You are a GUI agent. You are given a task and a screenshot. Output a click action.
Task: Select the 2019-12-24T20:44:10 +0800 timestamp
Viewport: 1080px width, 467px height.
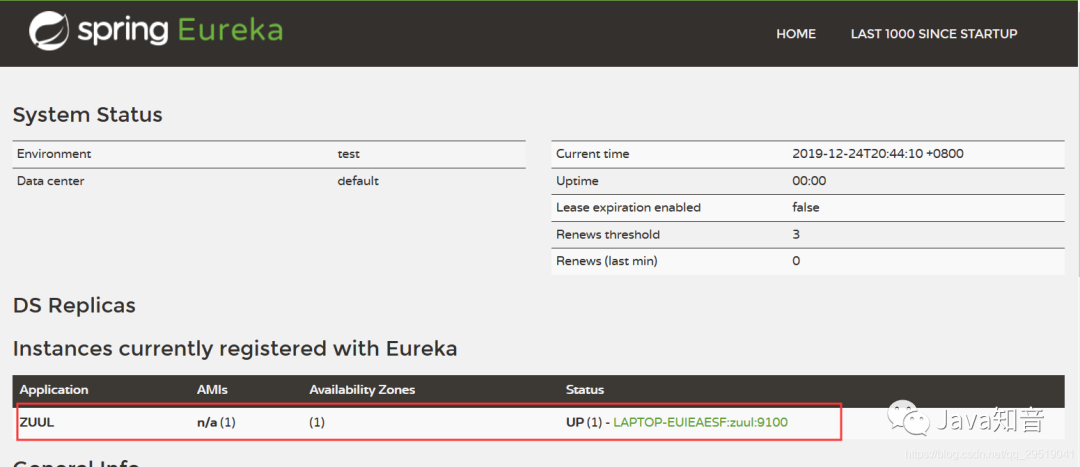pos(878,154)
